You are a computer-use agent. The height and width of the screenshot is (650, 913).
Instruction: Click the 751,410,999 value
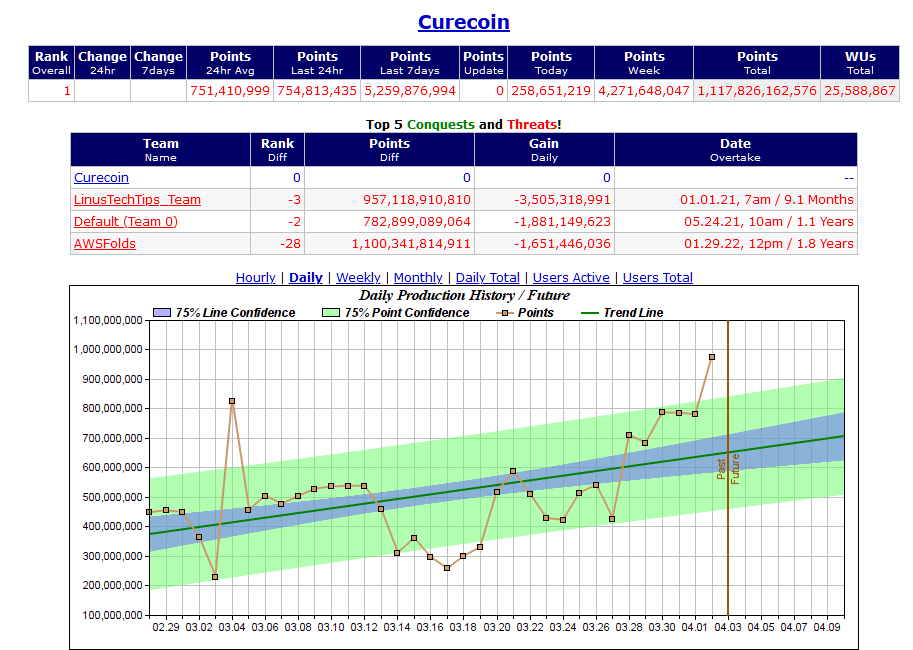230,91
